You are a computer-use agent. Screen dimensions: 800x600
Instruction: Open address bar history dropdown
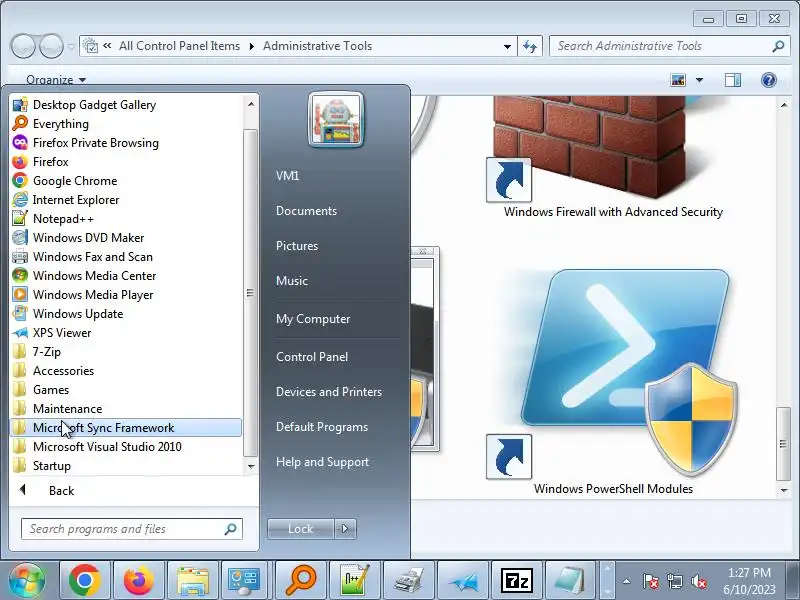[507, 46]
